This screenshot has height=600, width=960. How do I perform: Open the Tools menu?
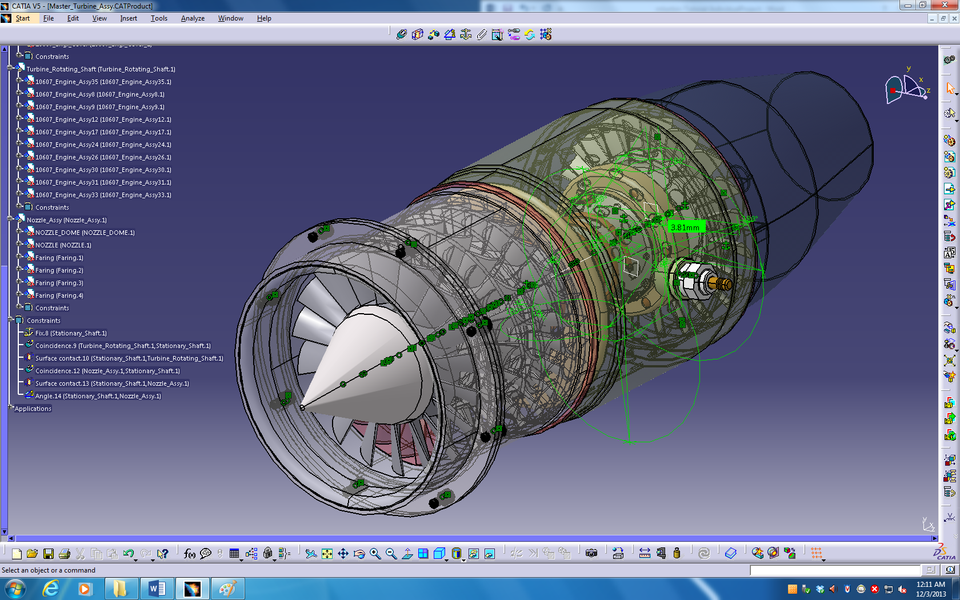[158, 17]
